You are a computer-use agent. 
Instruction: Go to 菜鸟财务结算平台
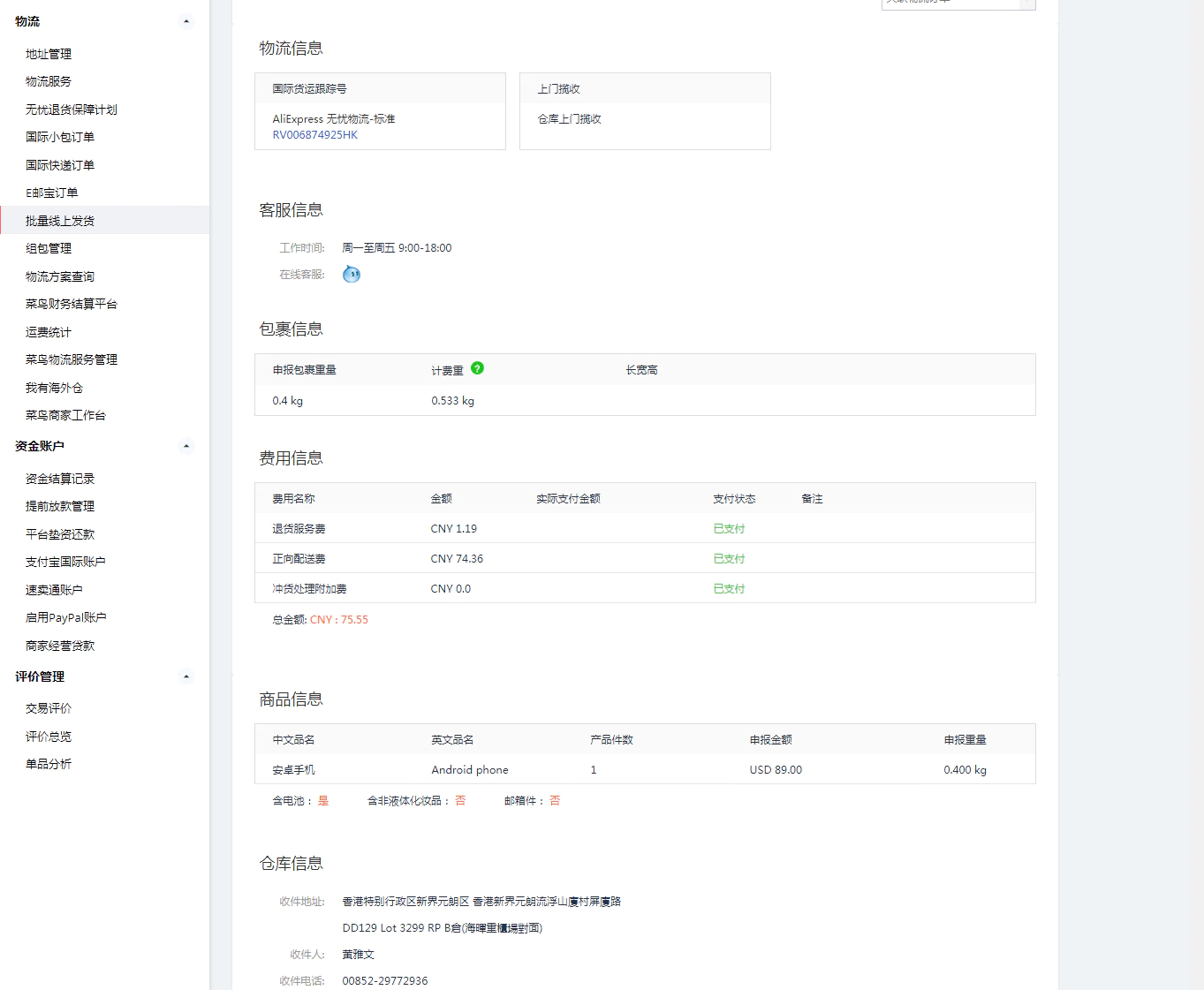pos(72,304)
